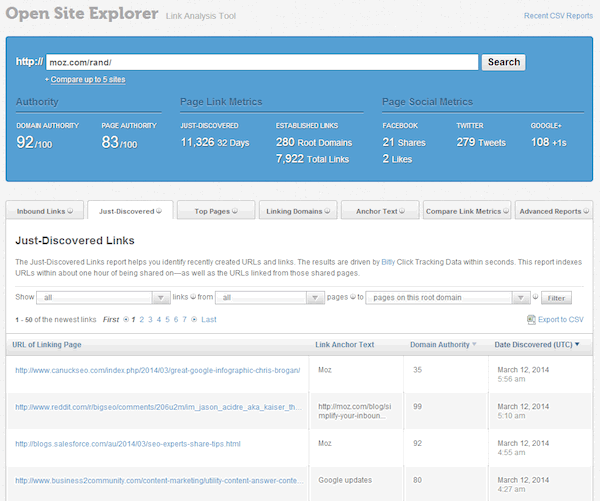This screenshot has height=501, width=600.
Task: Expand the 'from all' pages dropdown
Action: [269, 297]
